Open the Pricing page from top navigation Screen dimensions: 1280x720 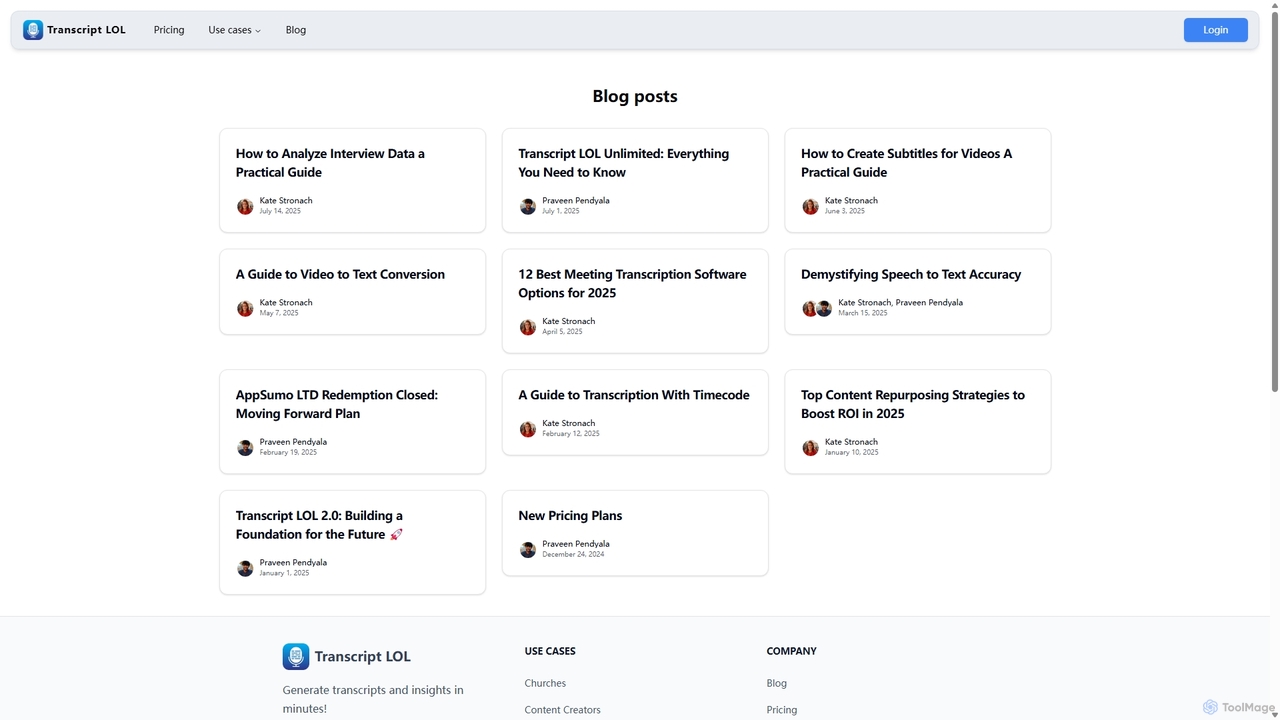[x=169, y=30]
